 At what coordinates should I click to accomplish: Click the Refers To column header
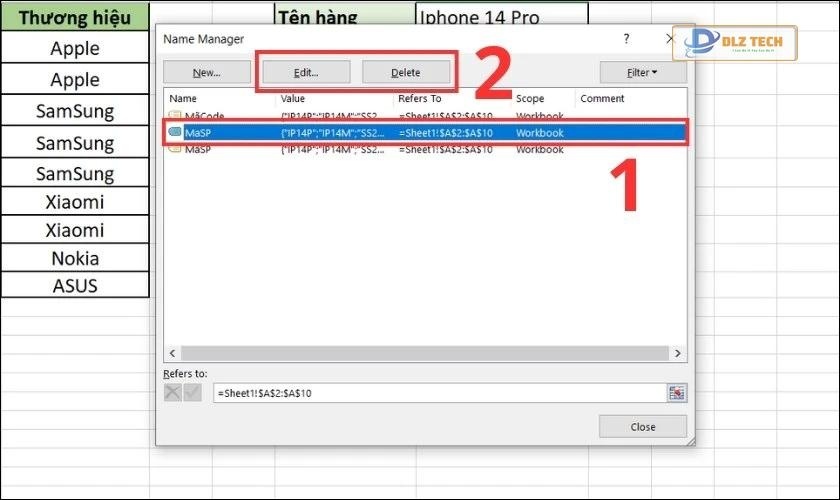(452, 98)
